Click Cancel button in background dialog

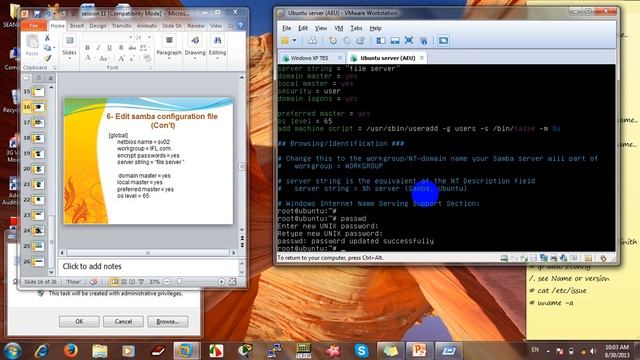(123, 322)
